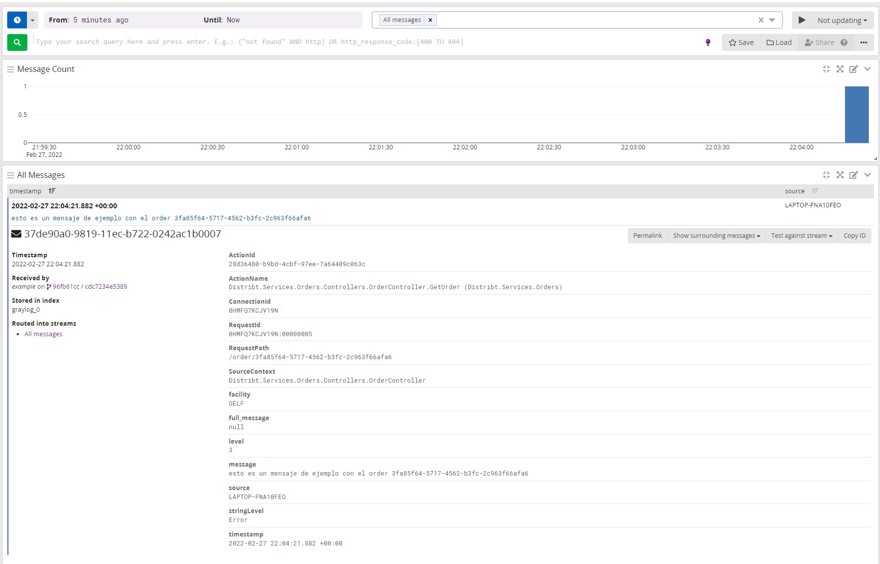Grab the All Messages widget drag handle
880x564 pixels.
tap(10, 175)
